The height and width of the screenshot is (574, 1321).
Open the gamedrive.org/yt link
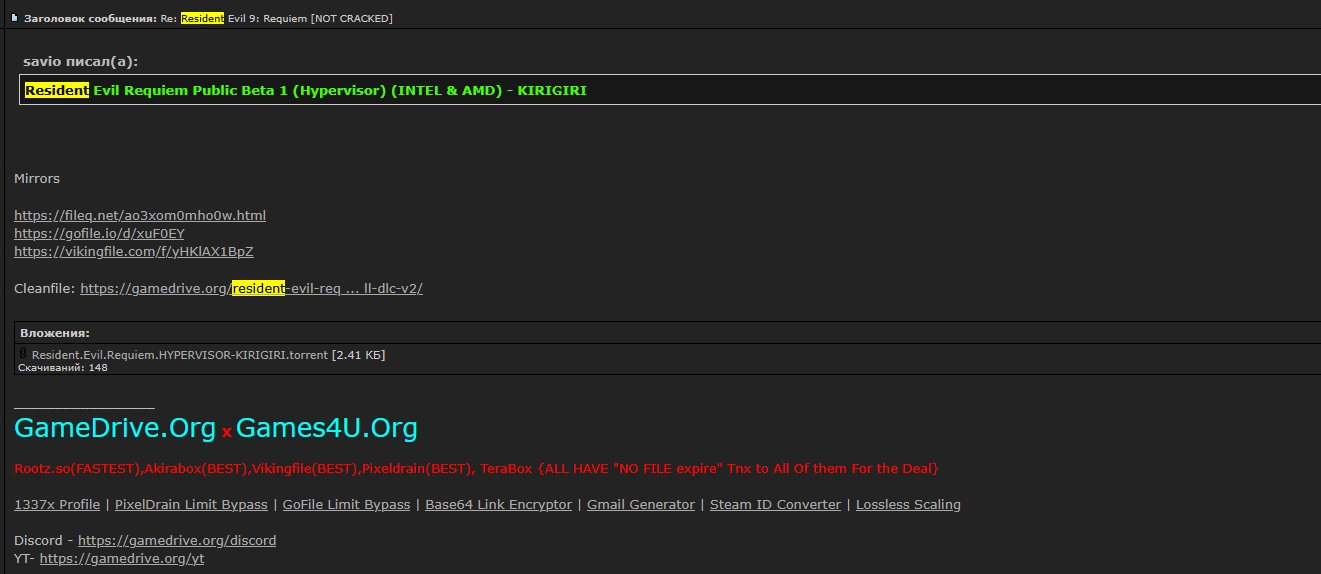coord(122,559)
